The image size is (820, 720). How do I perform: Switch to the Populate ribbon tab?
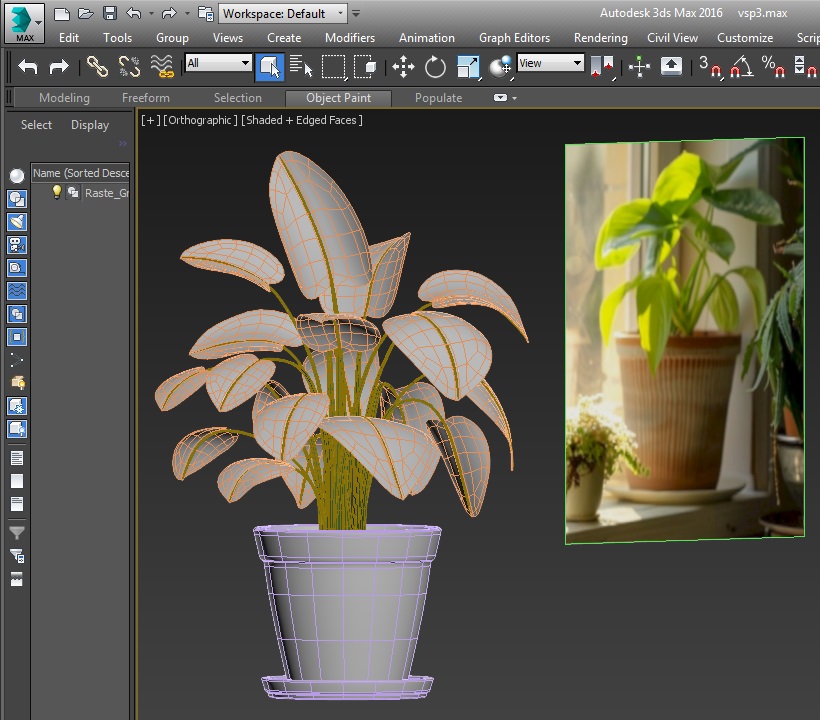[438, 98]
